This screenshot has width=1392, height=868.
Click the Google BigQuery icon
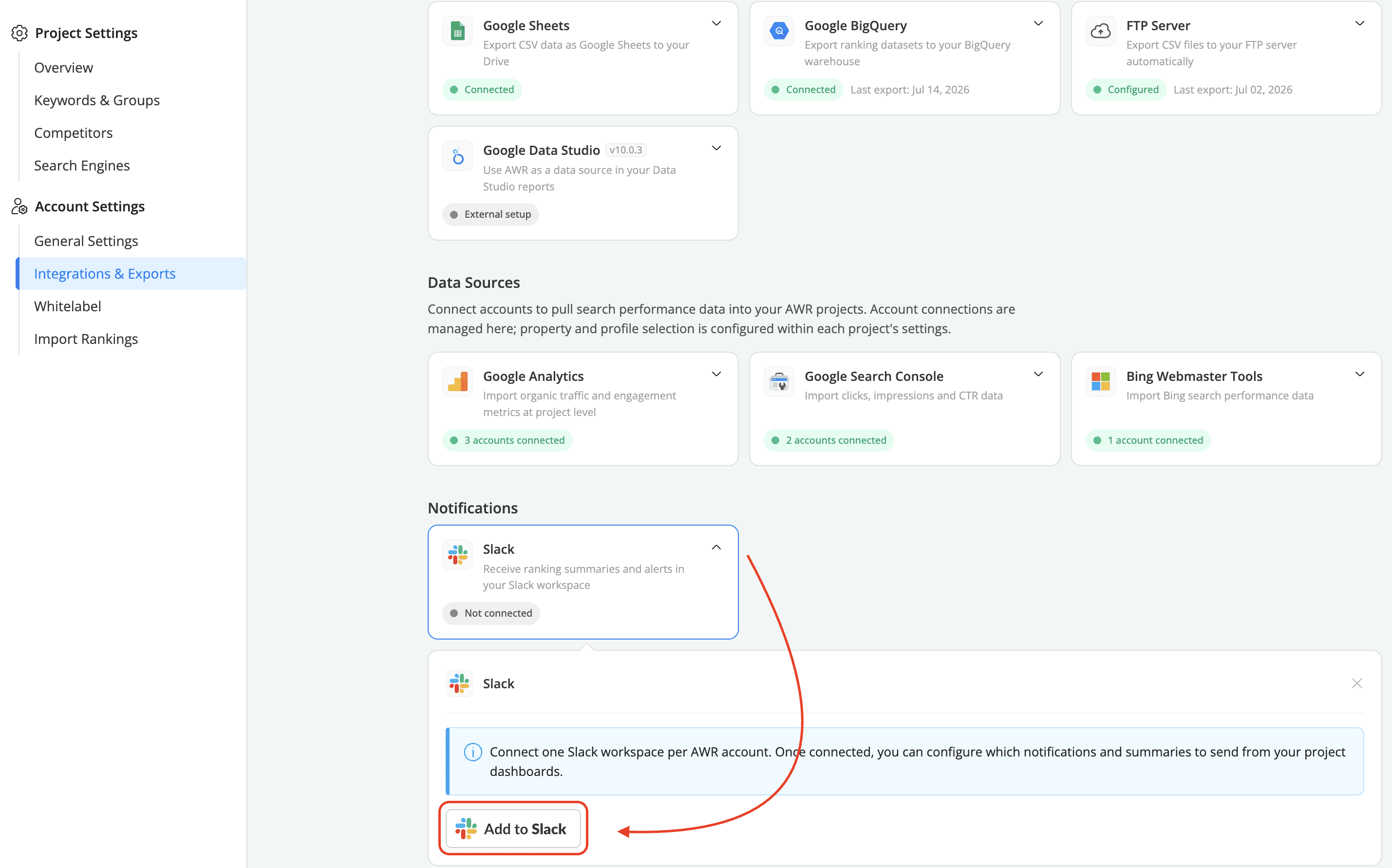pos(779,31)
